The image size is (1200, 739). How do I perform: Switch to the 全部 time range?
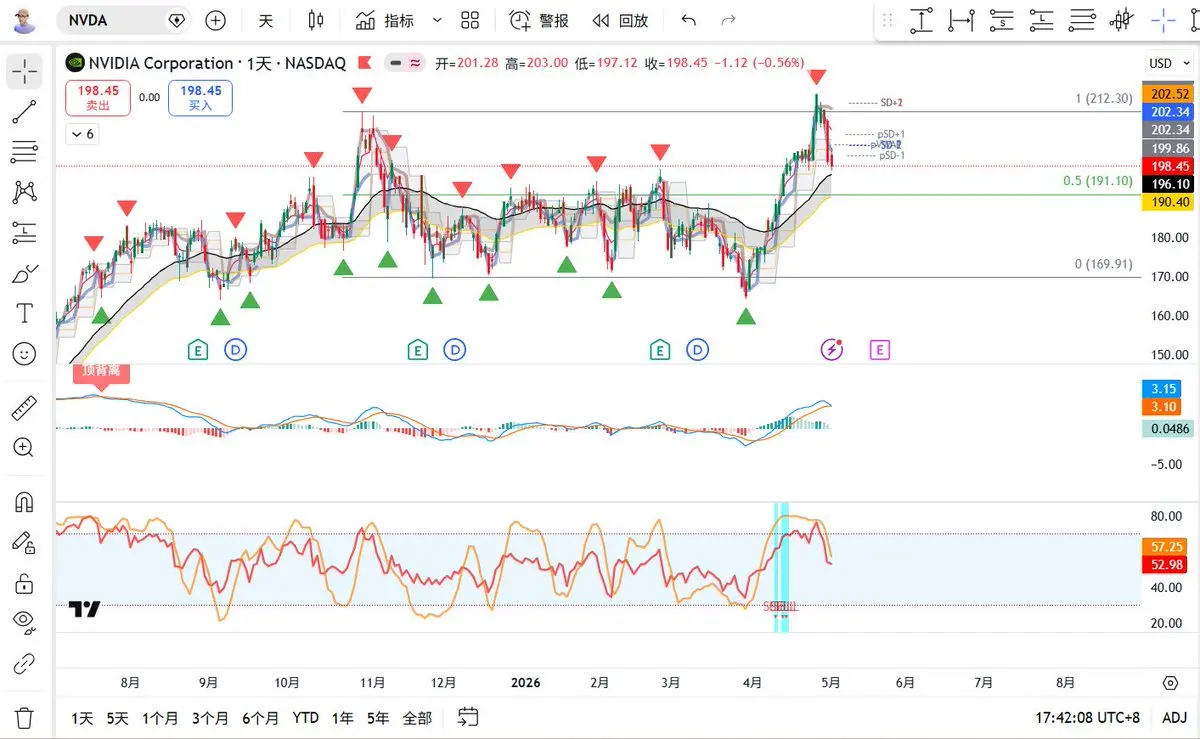click(x=417, y=718)
